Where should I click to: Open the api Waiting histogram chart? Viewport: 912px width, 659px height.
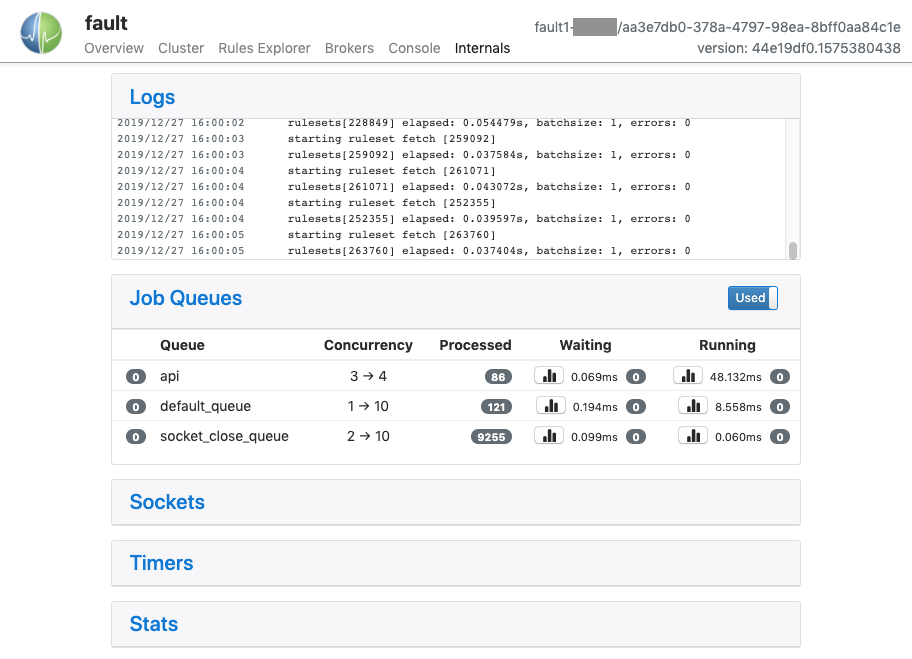549,376
